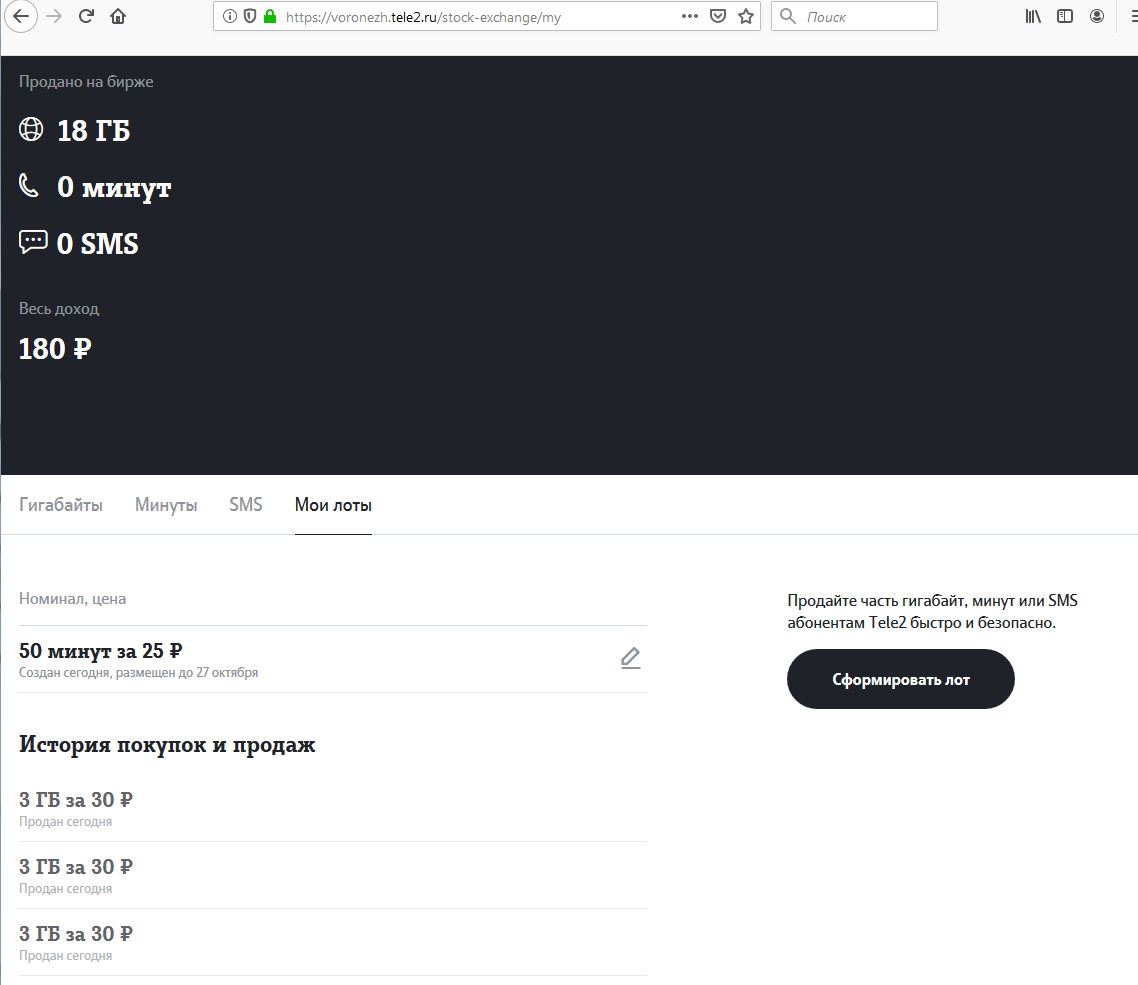
Task: Bookmark this page with star icon
Action: click(x=745, y=16)
